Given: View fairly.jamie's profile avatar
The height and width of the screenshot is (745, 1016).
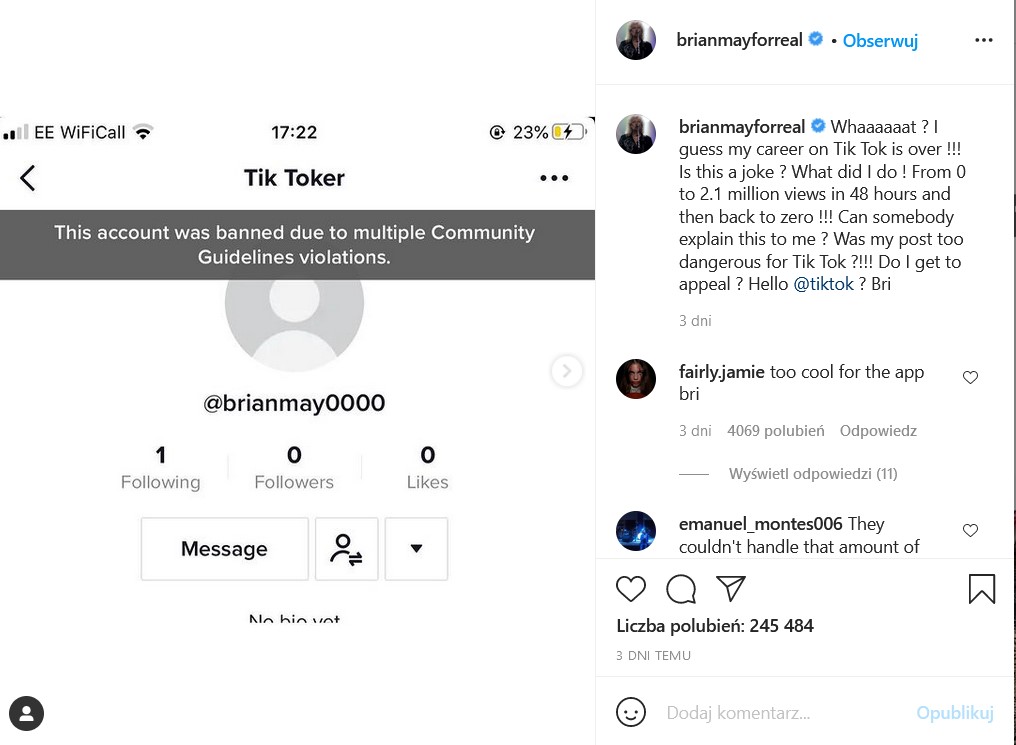Looking at the screenshot, I should point(636,379).
